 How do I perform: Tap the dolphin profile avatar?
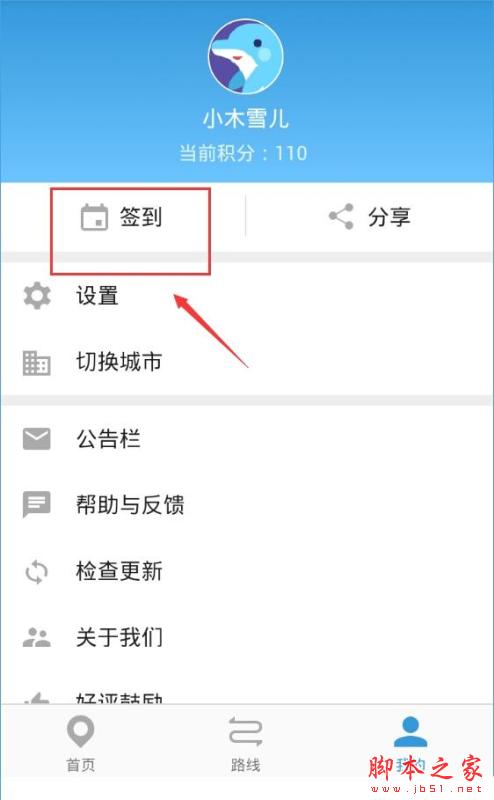(x=246, y=57)
